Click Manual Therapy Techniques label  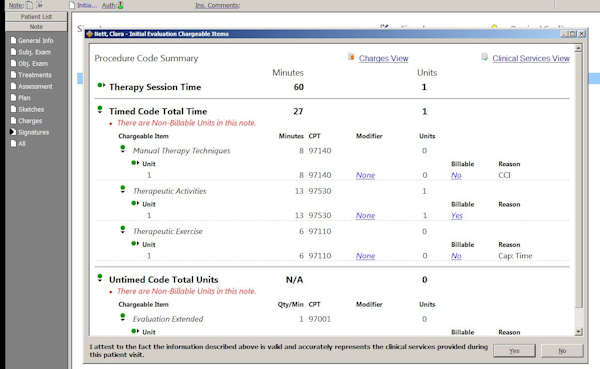coord(181,151)
